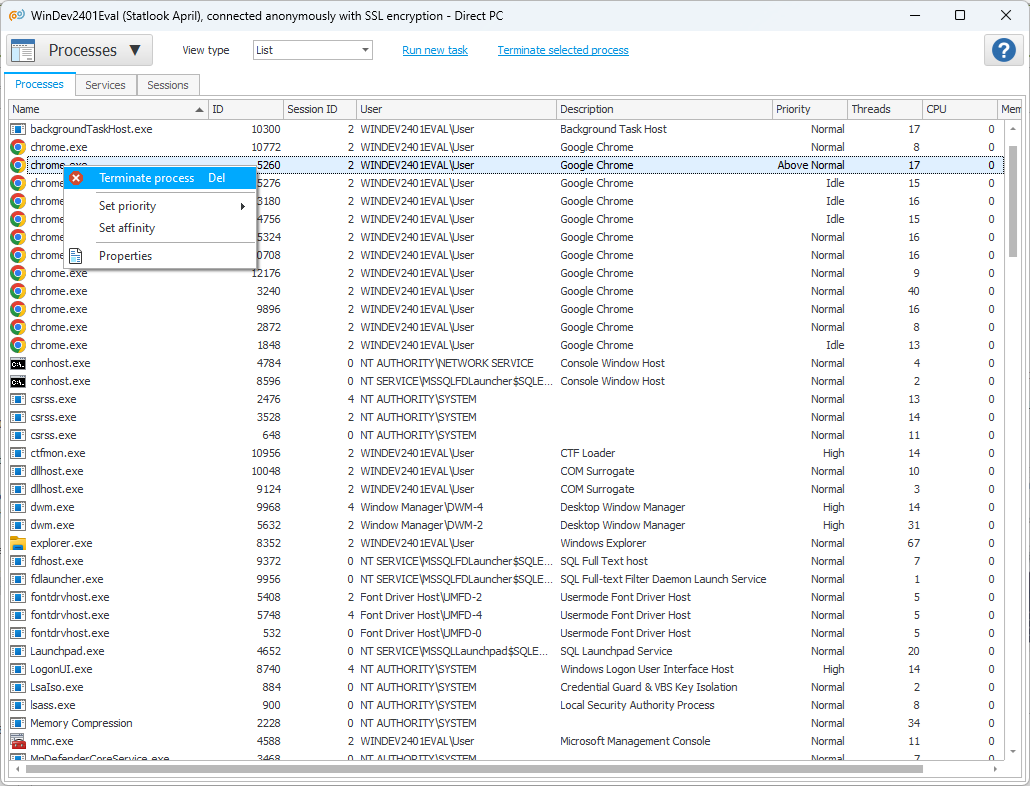Click the backgroundTaskHost.exe process icon

tap(18, 129)
